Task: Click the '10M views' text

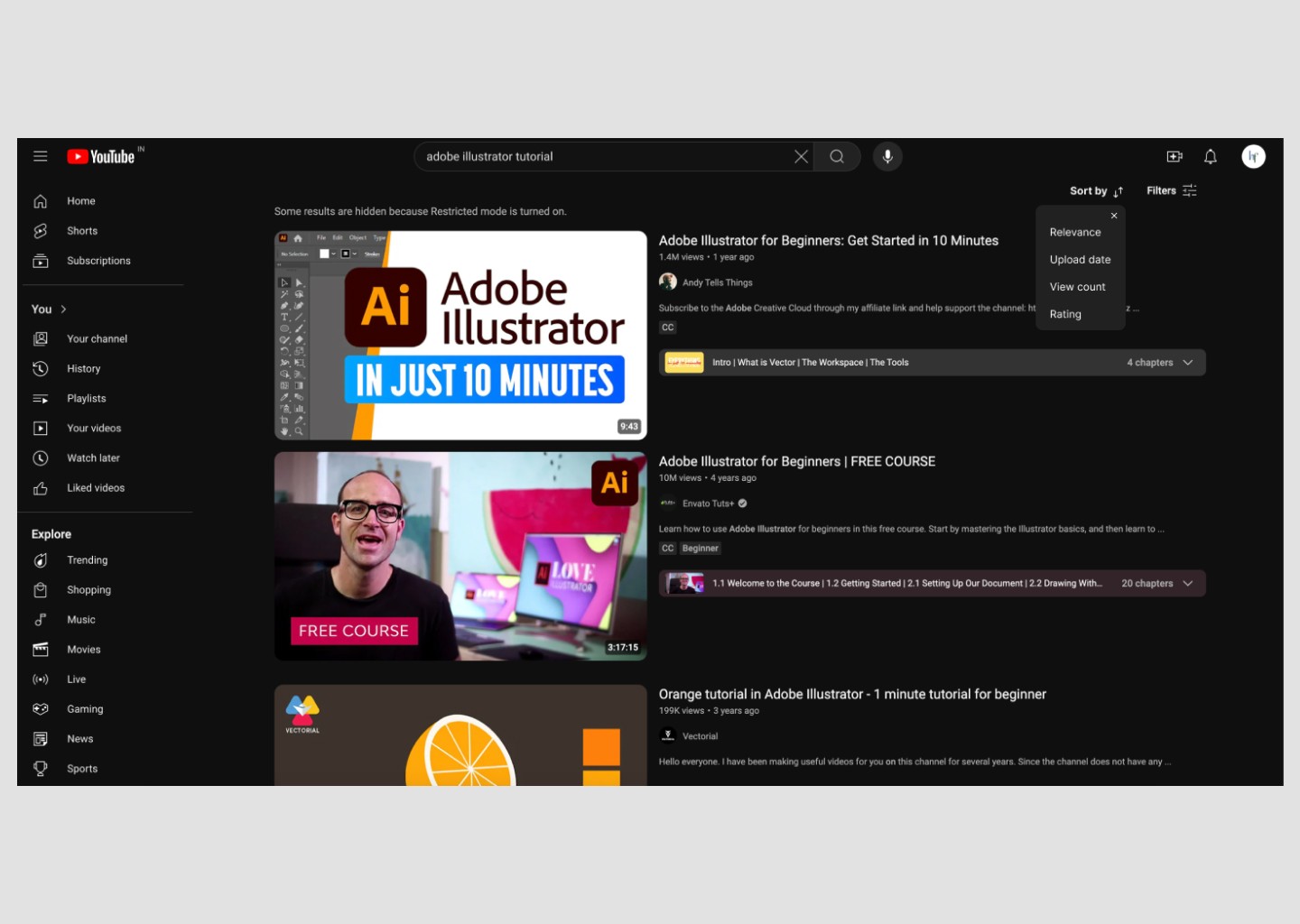Action: [x=681, y=478]
